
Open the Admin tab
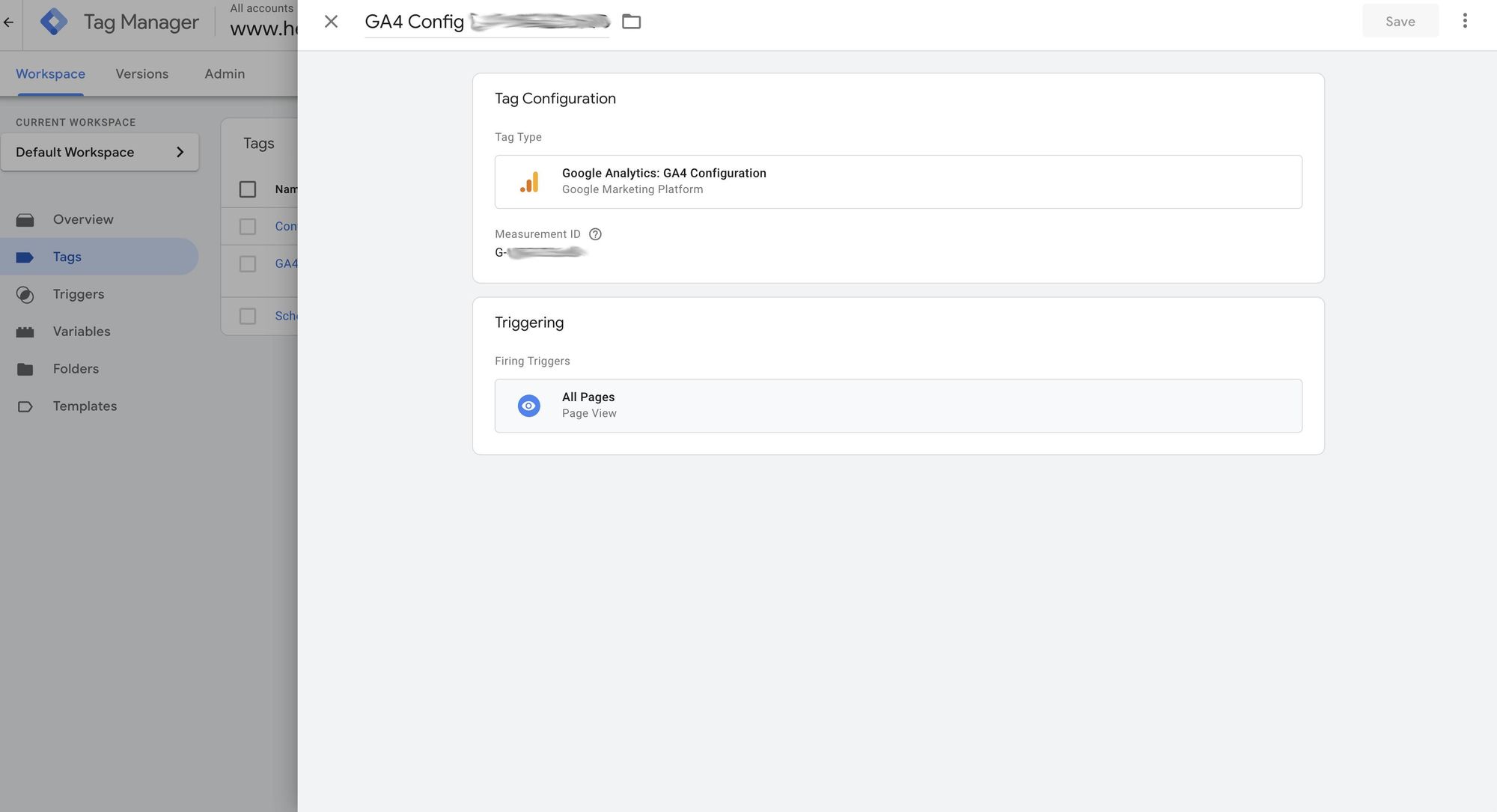[x=225, y=73]
